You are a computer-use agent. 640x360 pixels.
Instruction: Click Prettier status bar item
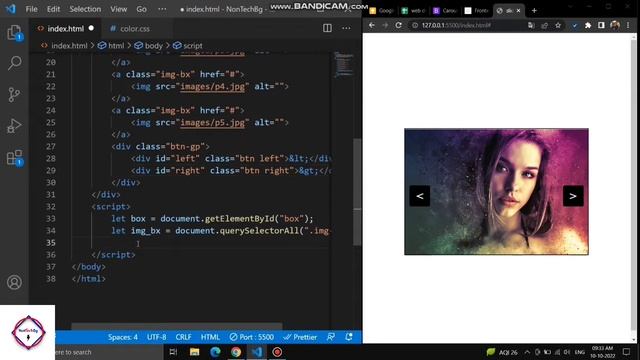pos(300,337)
